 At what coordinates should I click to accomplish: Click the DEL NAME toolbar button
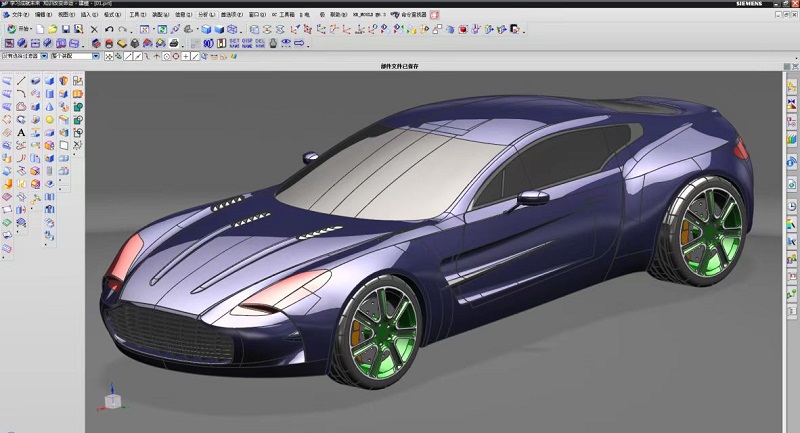[260, 43]
